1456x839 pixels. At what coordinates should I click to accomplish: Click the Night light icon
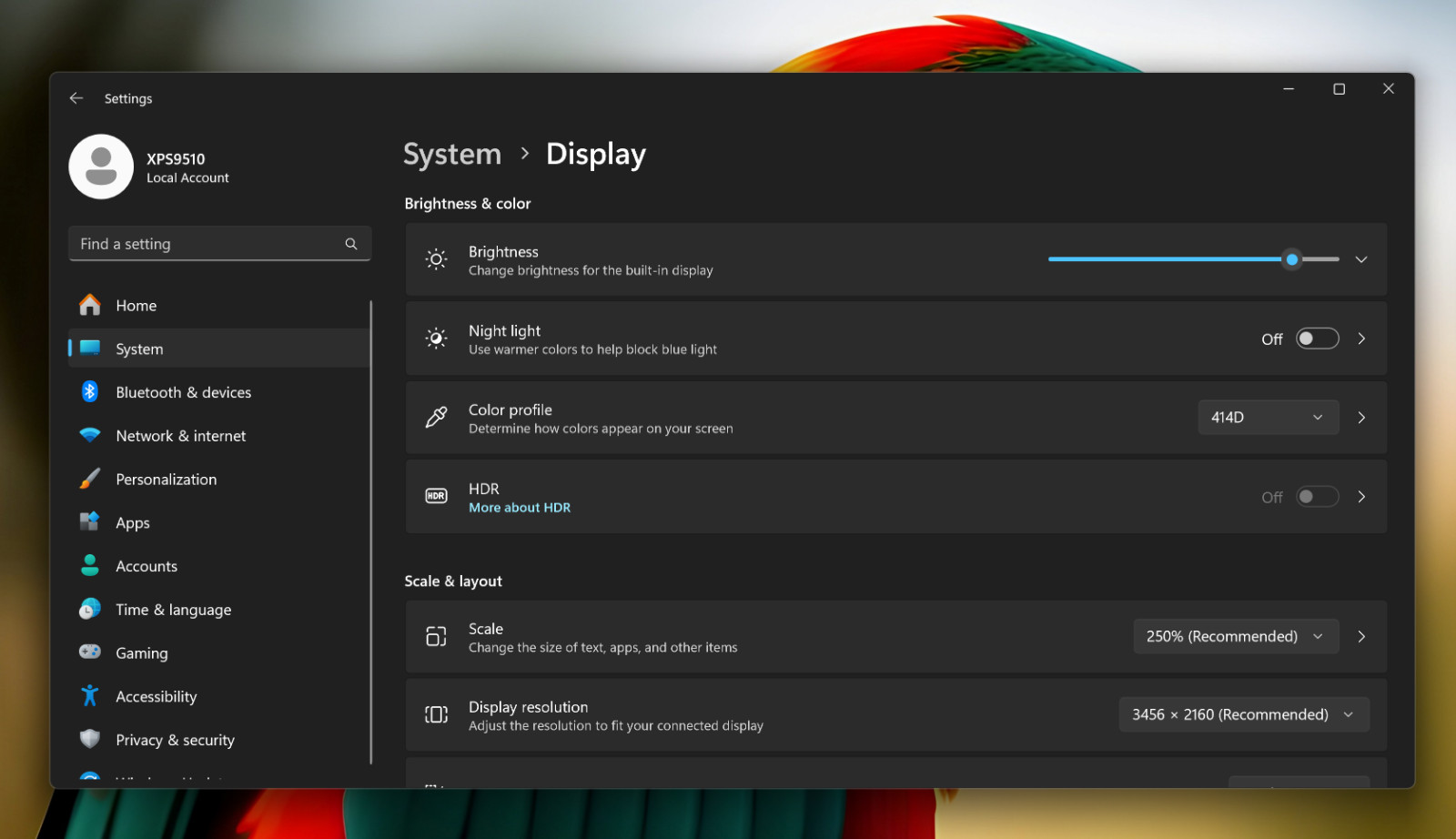(437, 339)
